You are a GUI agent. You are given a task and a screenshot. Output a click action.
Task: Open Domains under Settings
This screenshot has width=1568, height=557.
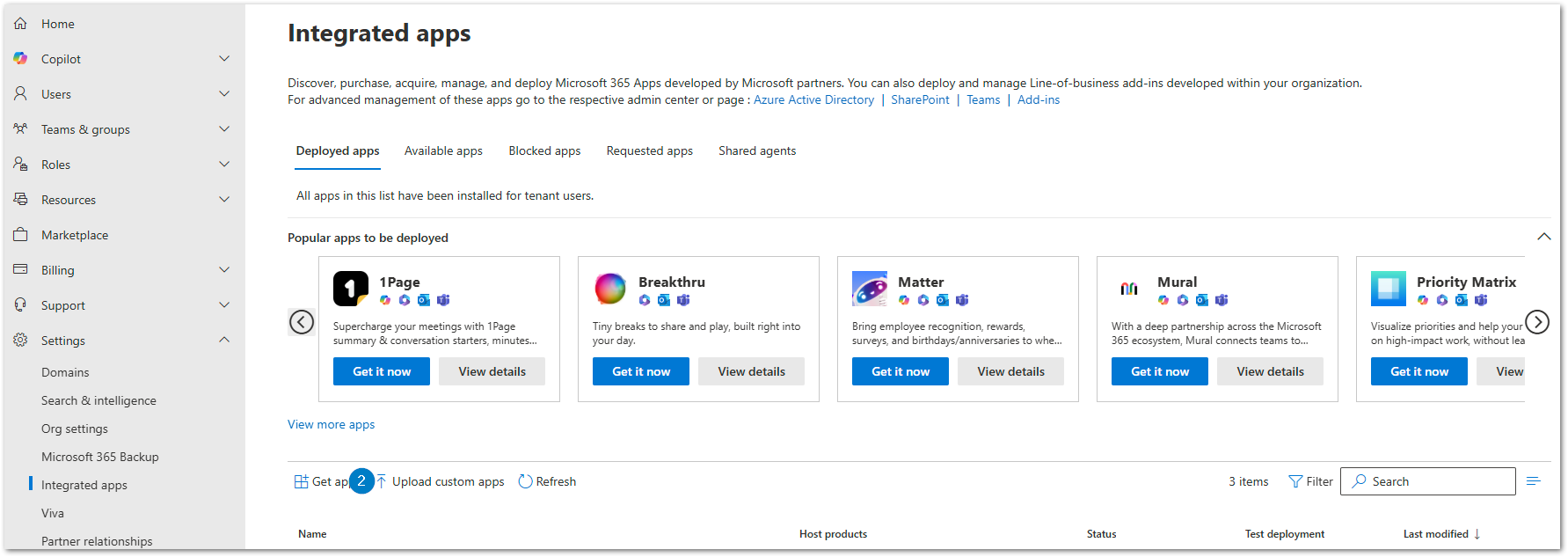[65, 372]
